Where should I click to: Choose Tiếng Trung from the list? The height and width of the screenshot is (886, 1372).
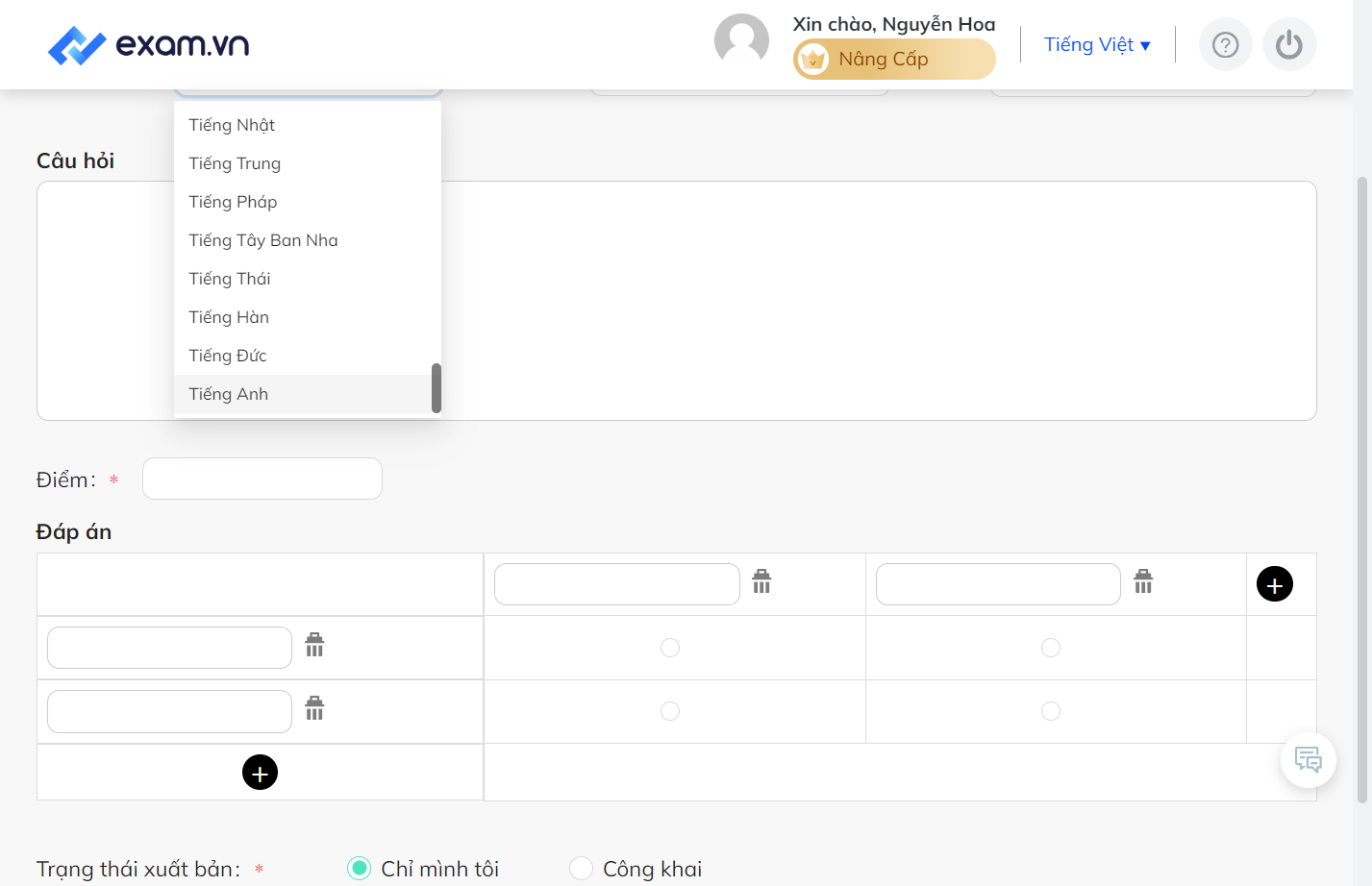pos(308,163)
